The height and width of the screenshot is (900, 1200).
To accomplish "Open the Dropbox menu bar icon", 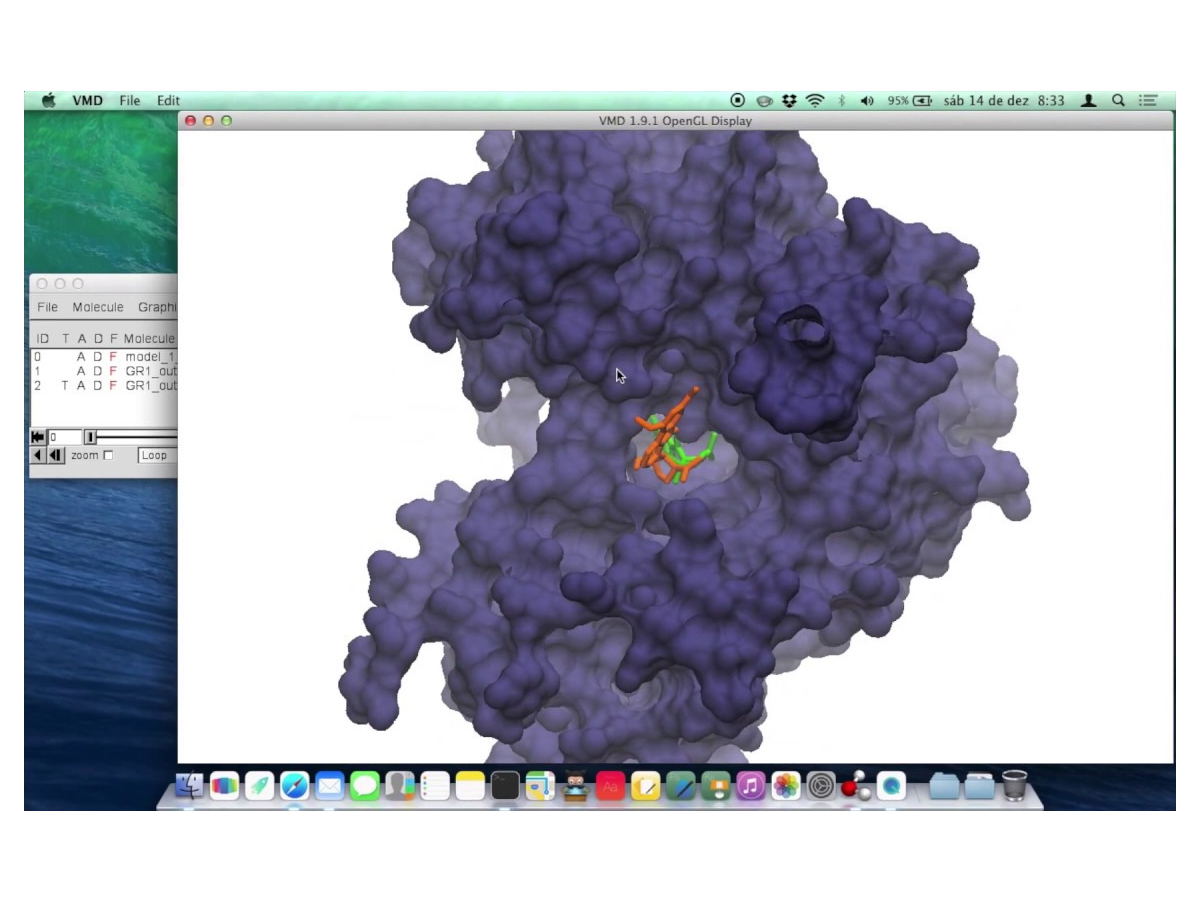I will click(790, 101).
